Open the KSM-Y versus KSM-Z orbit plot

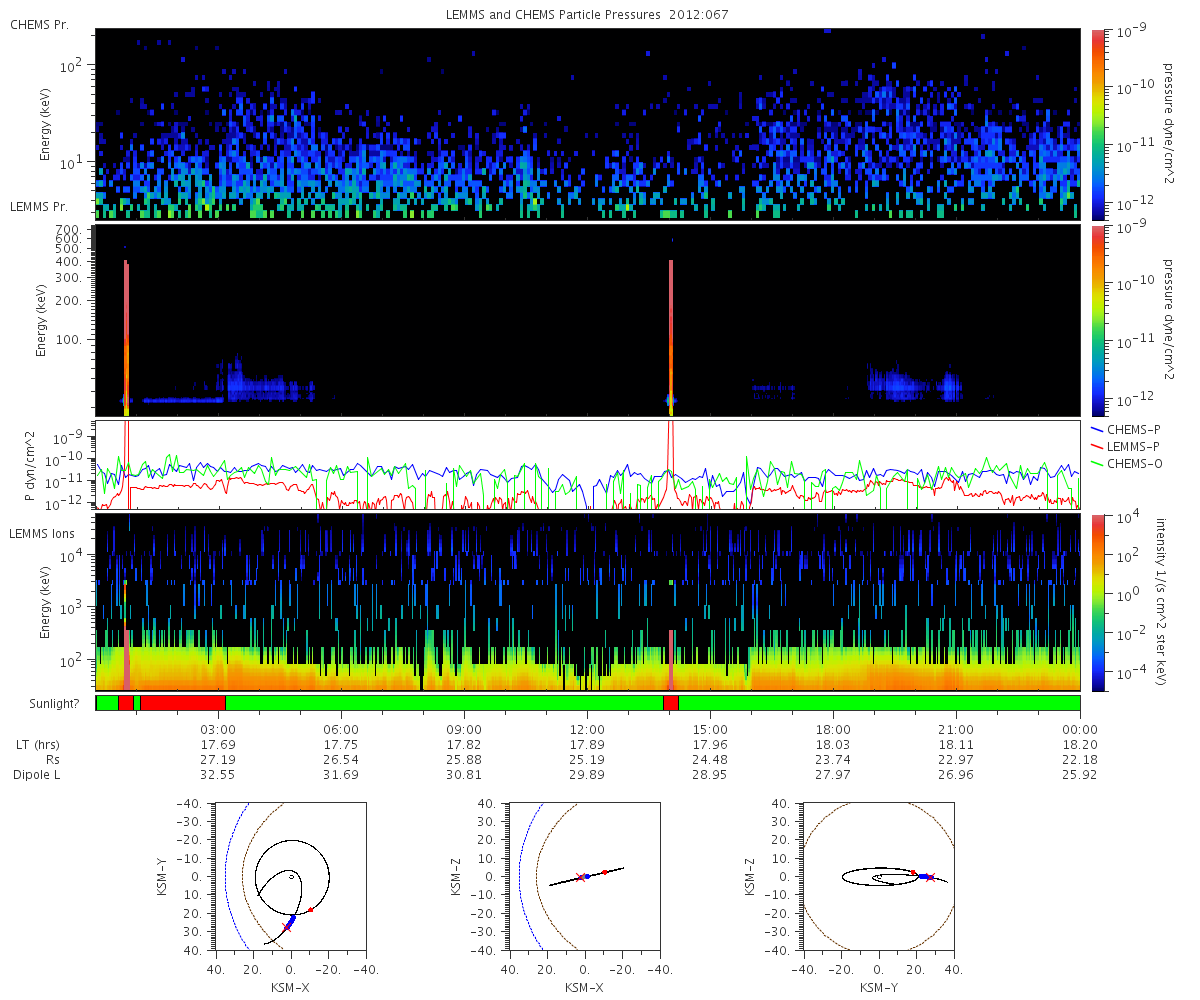pos(878,876)
